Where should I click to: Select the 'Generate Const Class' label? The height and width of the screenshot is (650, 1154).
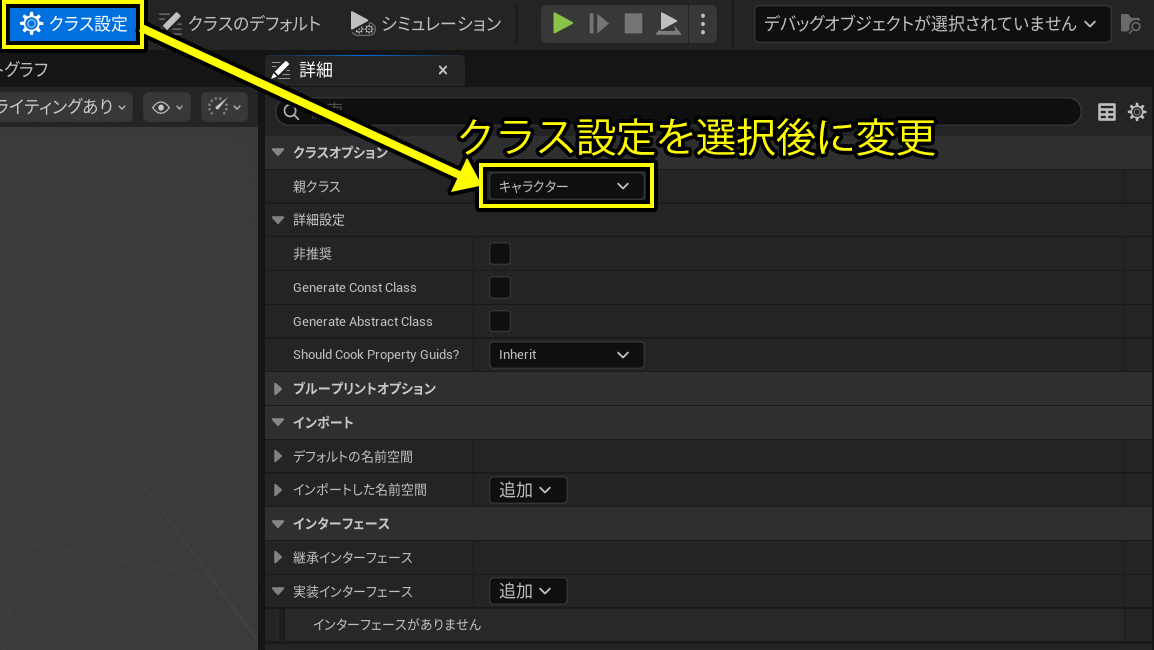click(x=355, y=287)
